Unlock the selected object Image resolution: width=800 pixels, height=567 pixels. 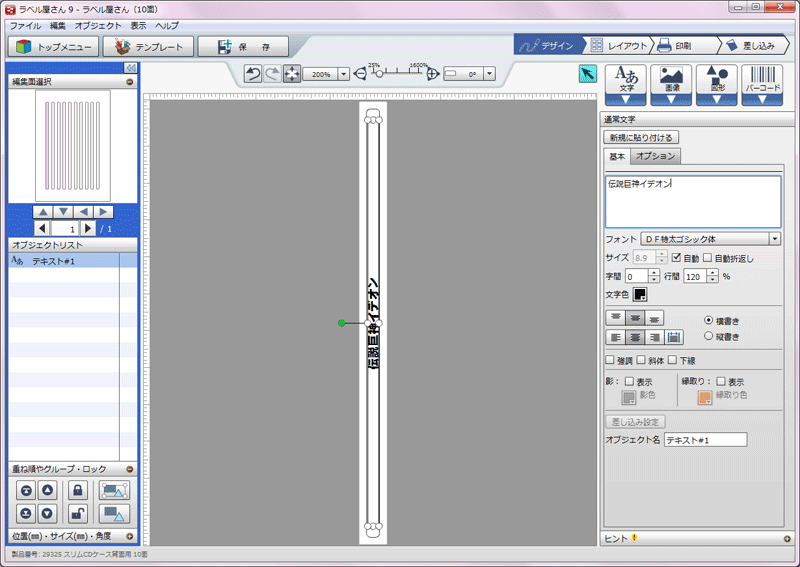[x=78, y=513]
